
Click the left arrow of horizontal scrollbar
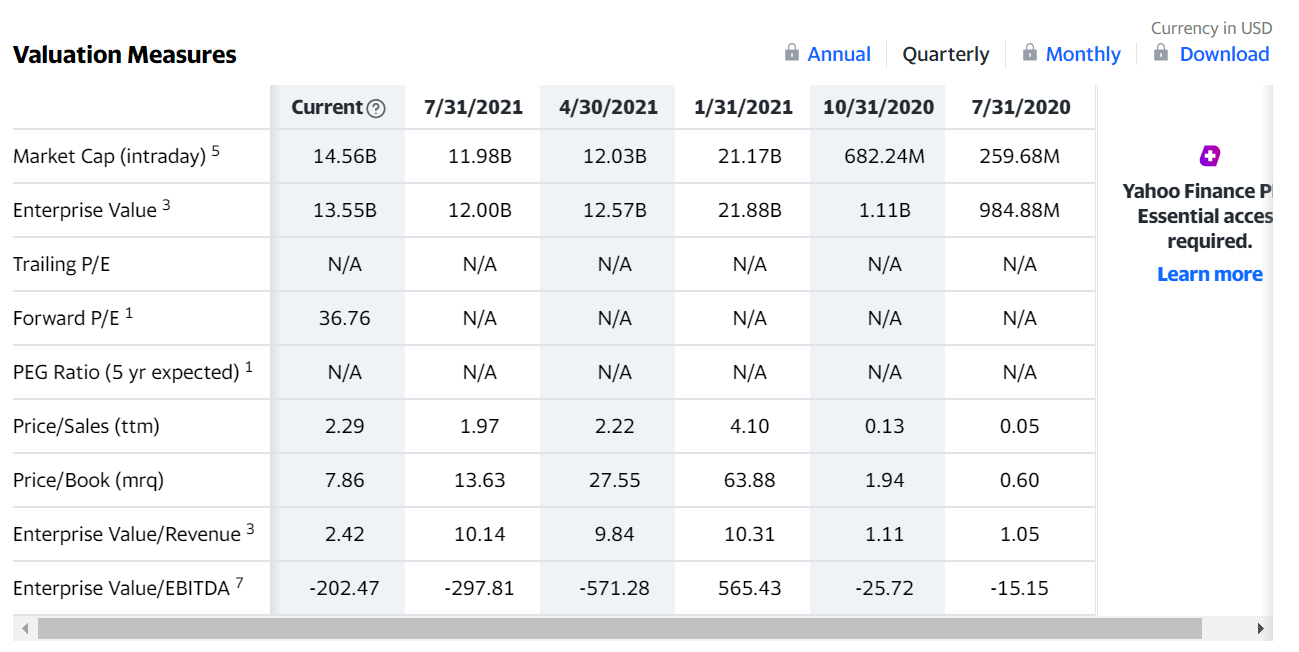pos(23,629)
